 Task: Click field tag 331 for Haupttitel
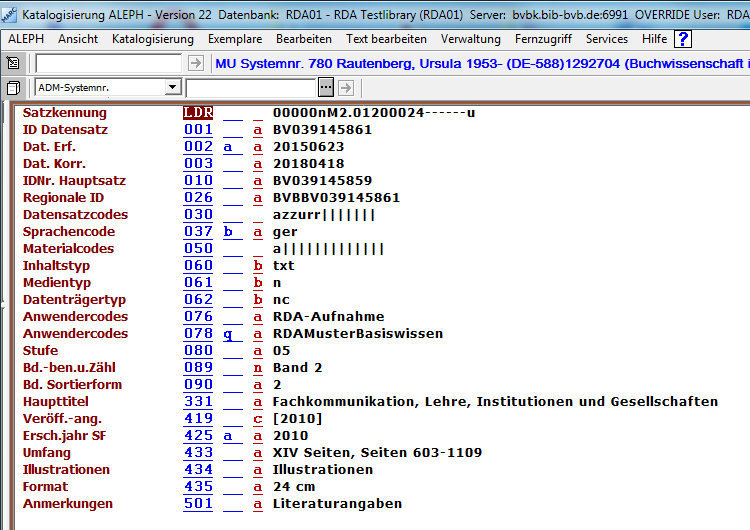tap(198, 402)
